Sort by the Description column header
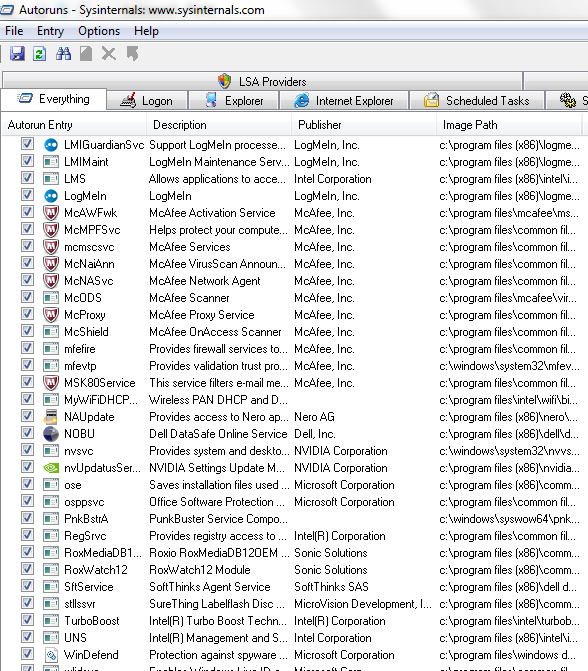The width and height of the screenshot is (588, 671). (x=219, y=125)
